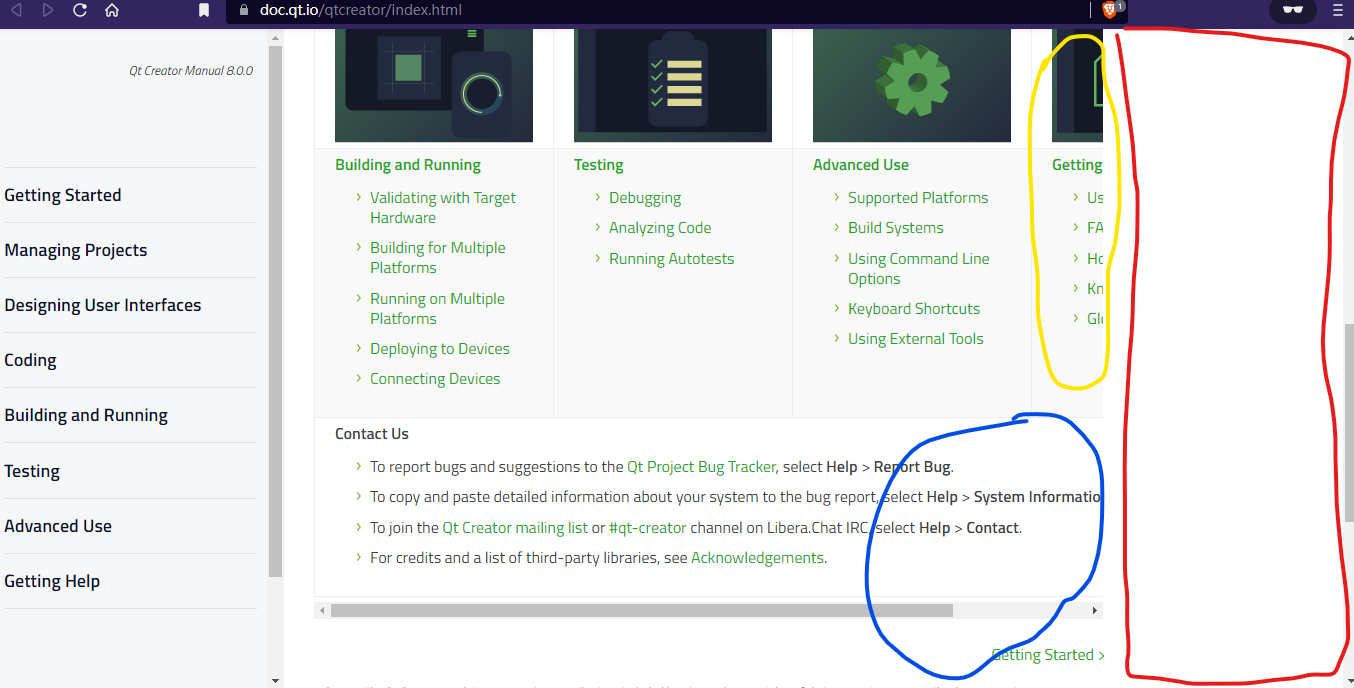The width and height of the screenshot is (1354, 688).
Task: Click the Testing clipboard thumbnail image
Action: pyautogui.click(x=673, y=85)
